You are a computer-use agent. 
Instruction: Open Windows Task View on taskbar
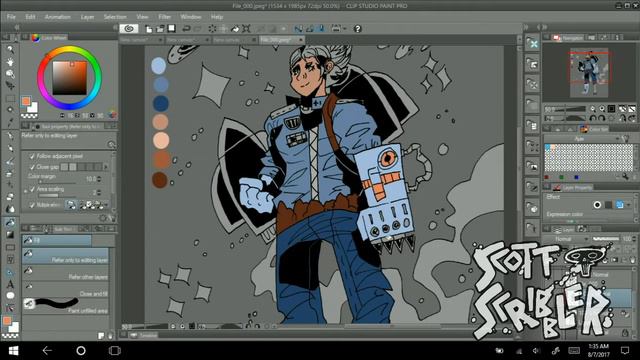tap(115, 351)
